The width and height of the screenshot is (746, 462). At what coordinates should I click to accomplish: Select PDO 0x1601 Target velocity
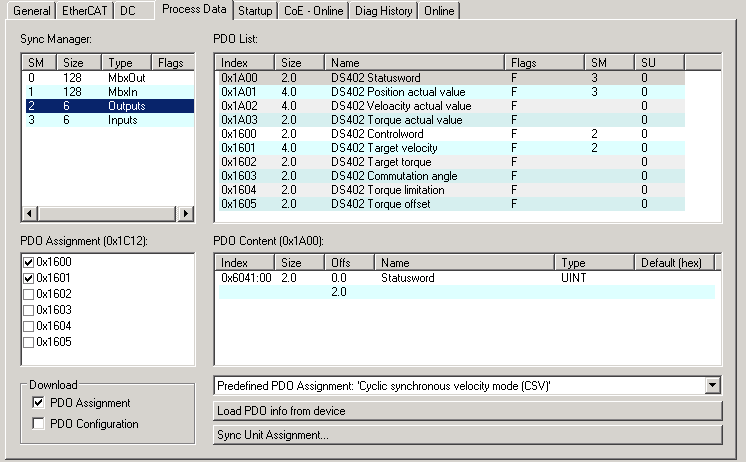tap(452, 148)
